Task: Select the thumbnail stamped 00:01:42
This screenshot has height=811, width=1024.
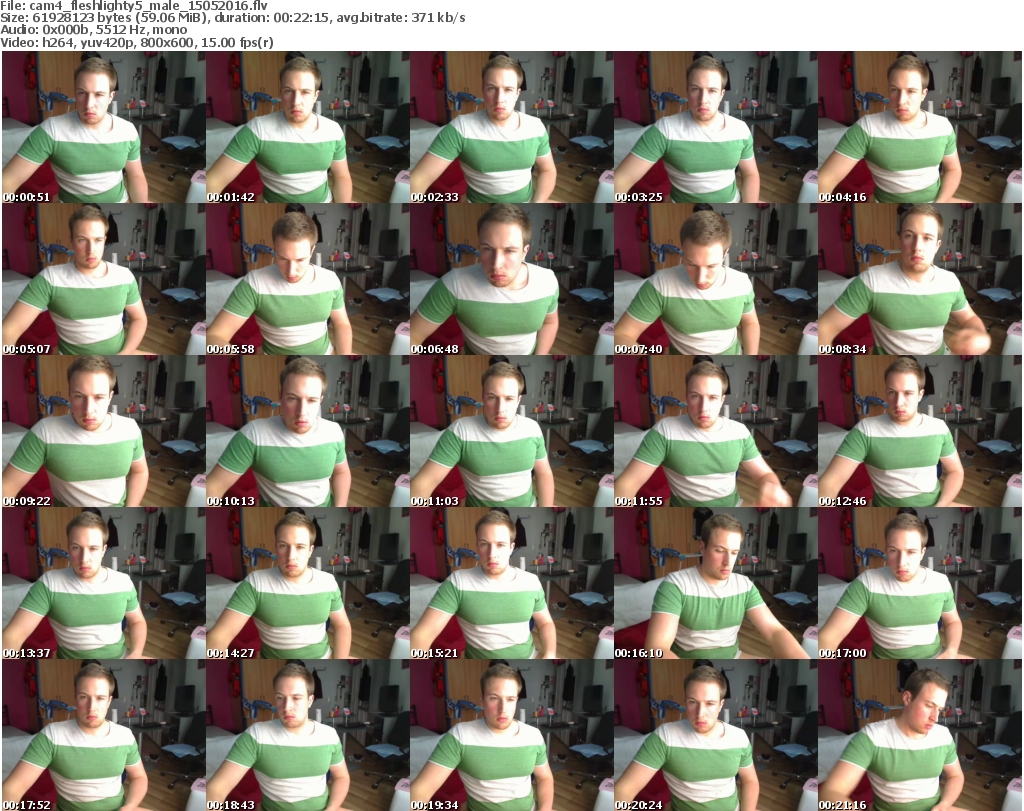Action: pos(308,127)
